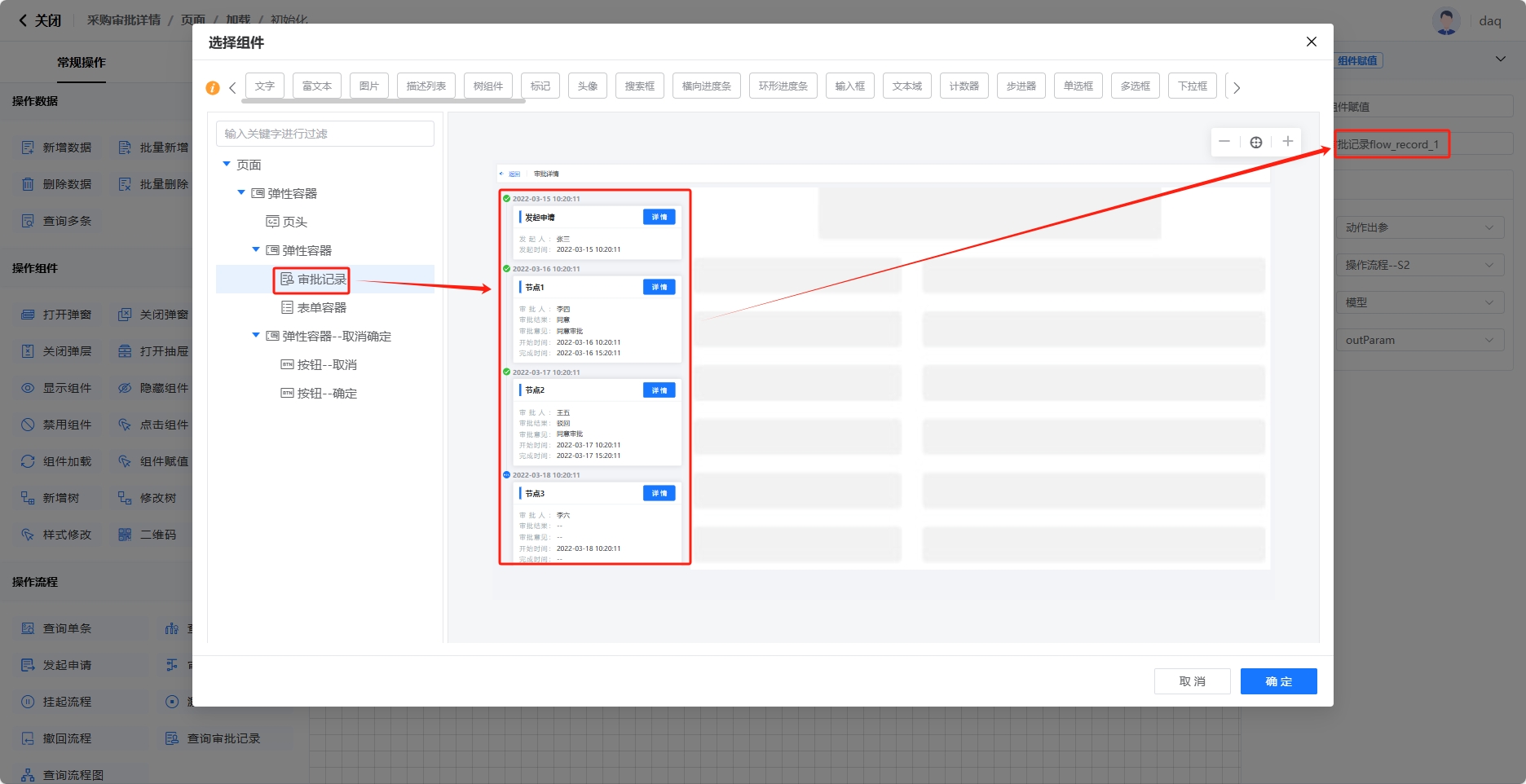This screenshot has height=784, width=1526.
Task: Close the 选择组件 dialog with the X
Action: click(x=1311, y=42)
